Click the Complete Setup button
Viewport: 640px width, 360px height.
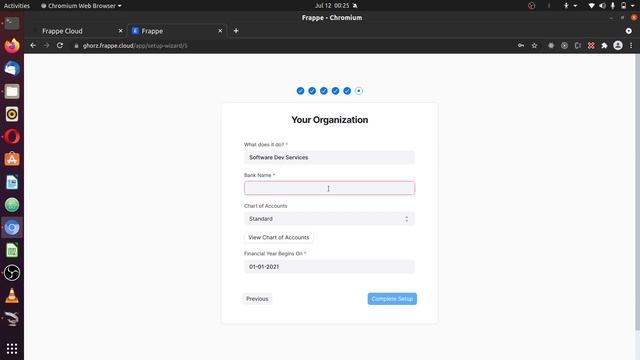point(392,299)
